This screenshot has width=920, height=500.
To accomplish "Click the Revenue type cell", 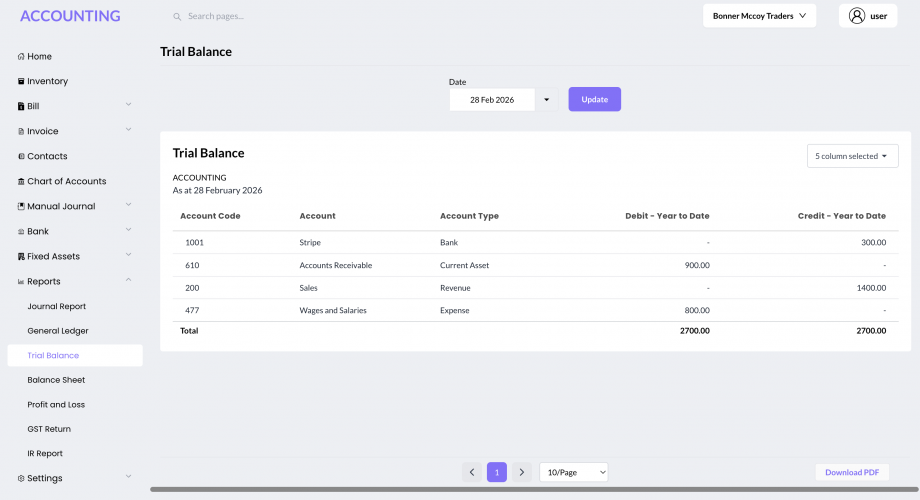I will click(455, 288).
